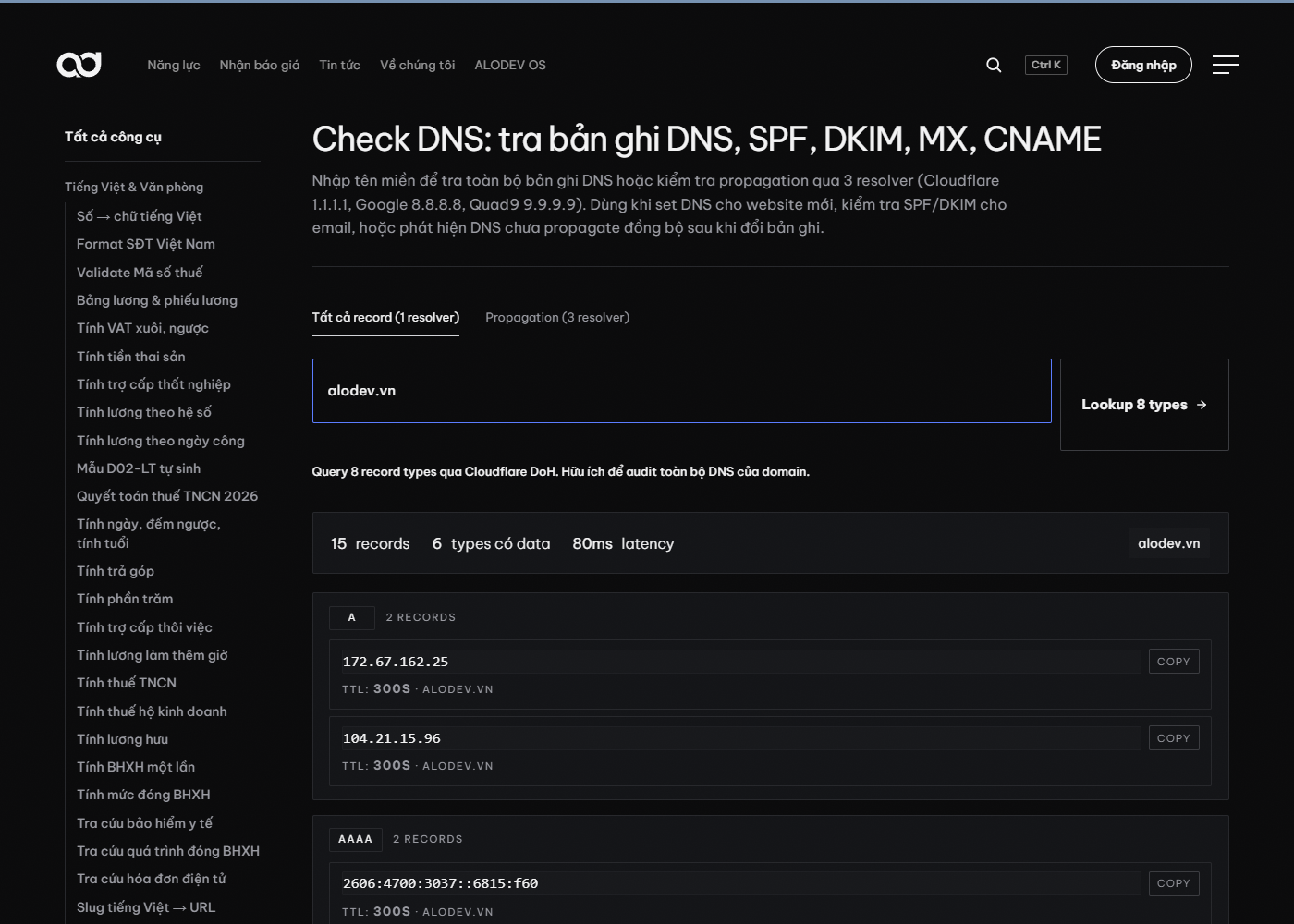Open Tính lương theo ngày công tool
The width and height of the screenshot is (1294, 924).
161,441
